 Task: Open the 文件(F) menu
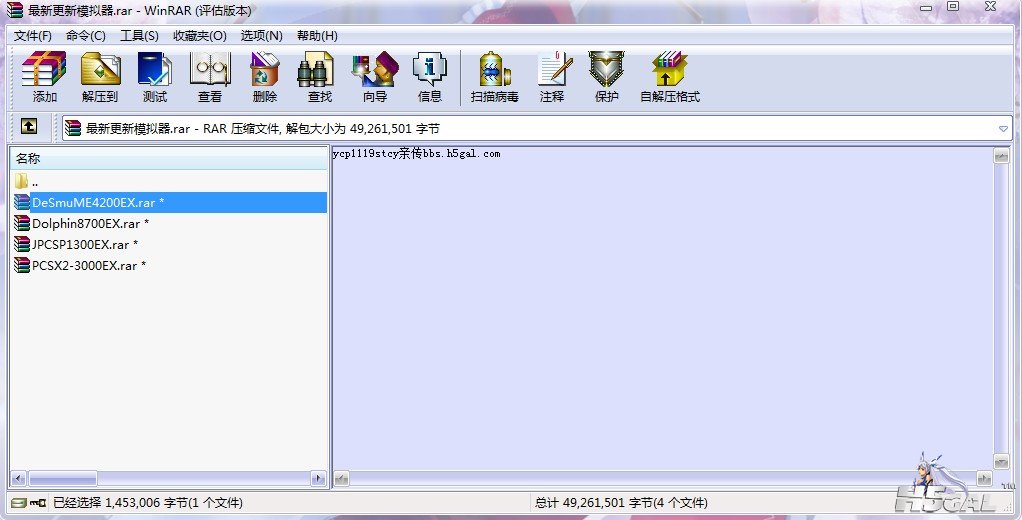pyautogui.click(x=33, y=36)
